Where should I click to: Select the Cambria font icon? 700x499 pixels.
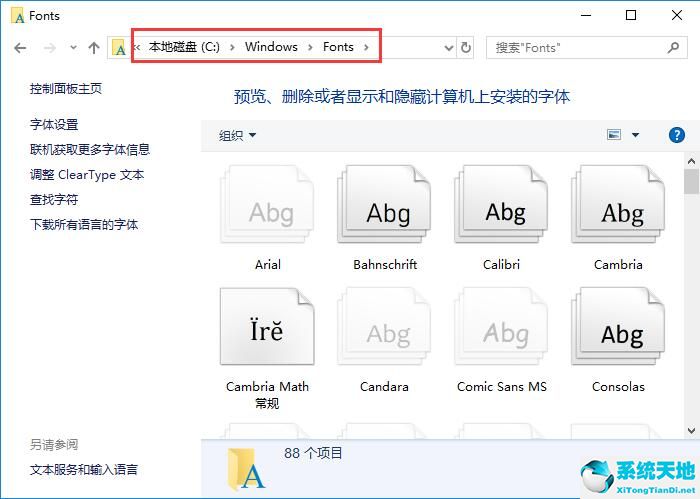(618, 204)
